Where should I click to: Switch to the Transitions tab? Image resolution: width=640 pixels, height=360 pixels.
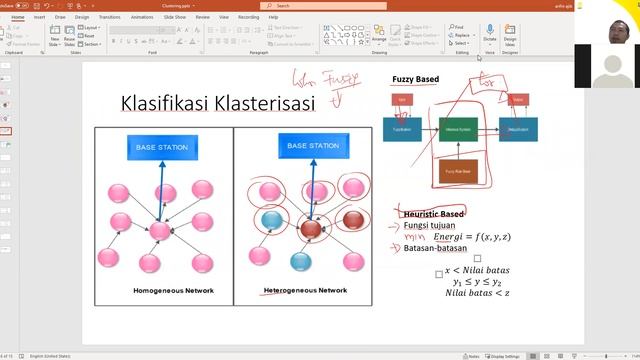(x=109, y=17)
